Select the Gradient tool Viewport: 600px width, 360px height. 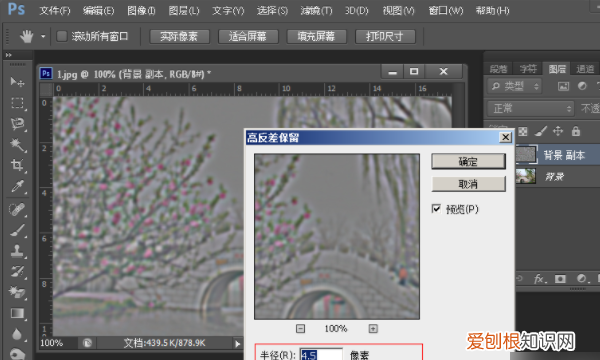17,313
